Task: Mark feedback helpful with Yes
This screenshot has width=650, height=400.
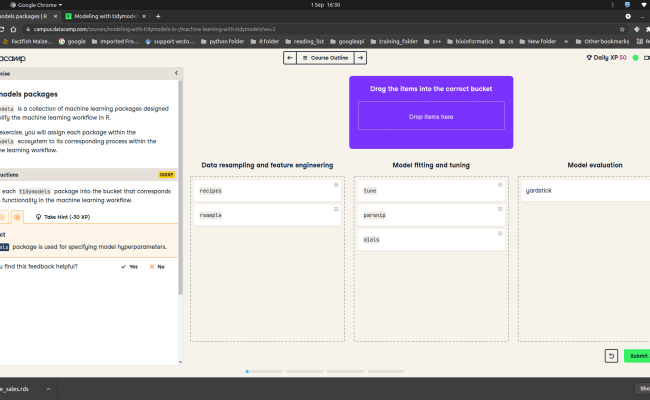Action: pyautogui.click(x=129, y=267)
